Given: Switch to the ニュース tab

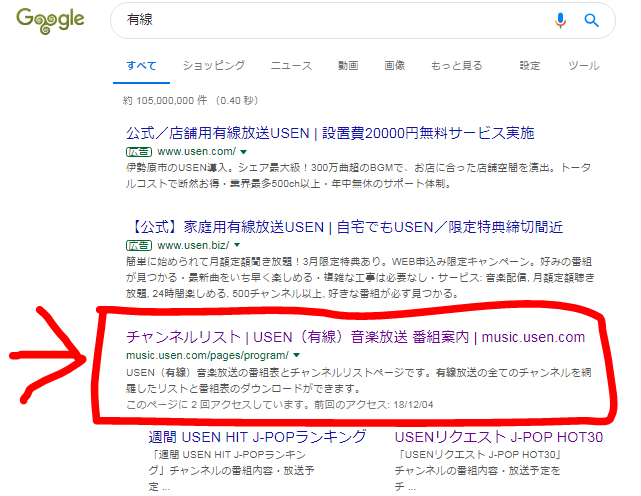Looking at the screenshot, I should (x=291, y=66).
